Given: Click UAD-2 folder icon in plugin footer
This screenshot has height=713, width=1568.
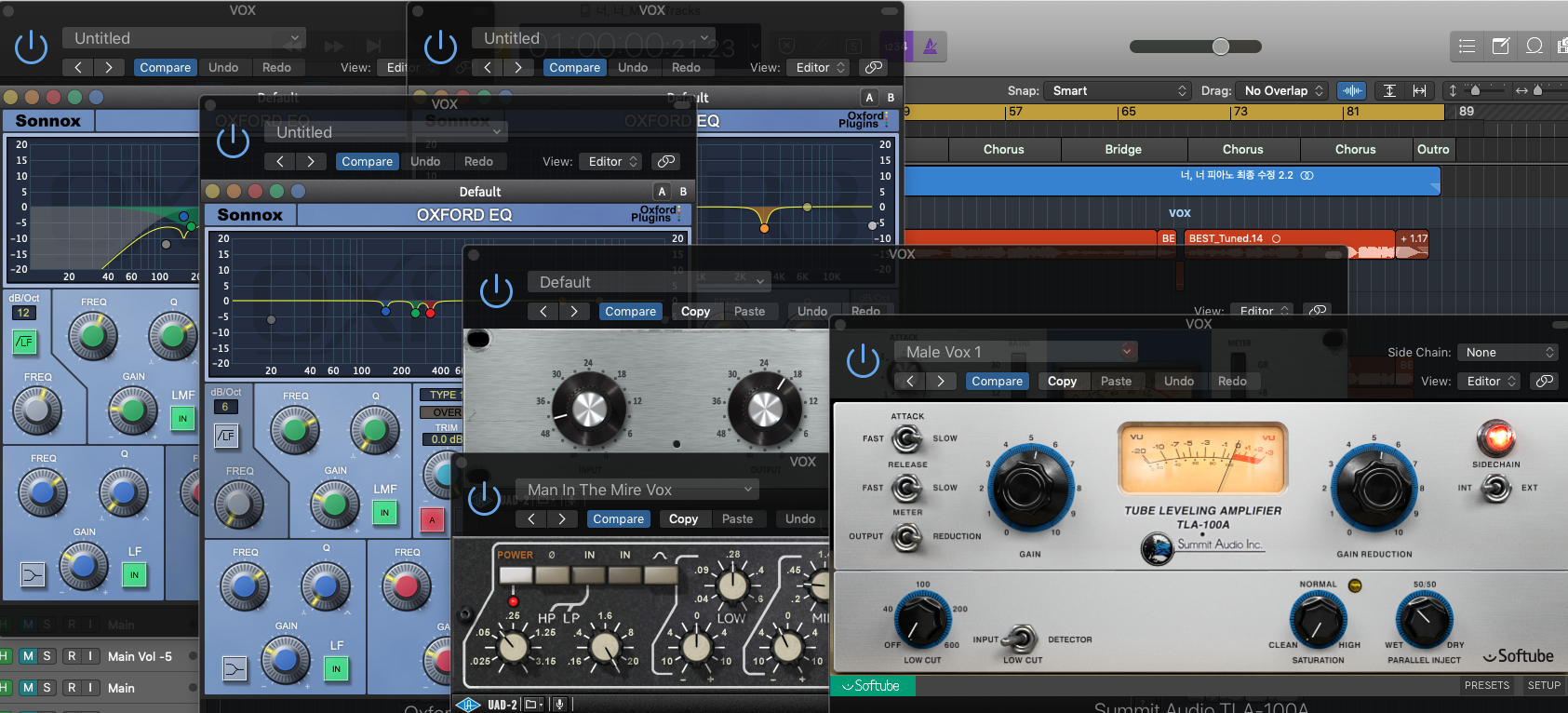Looking at the screenshot, I should 532,705.
